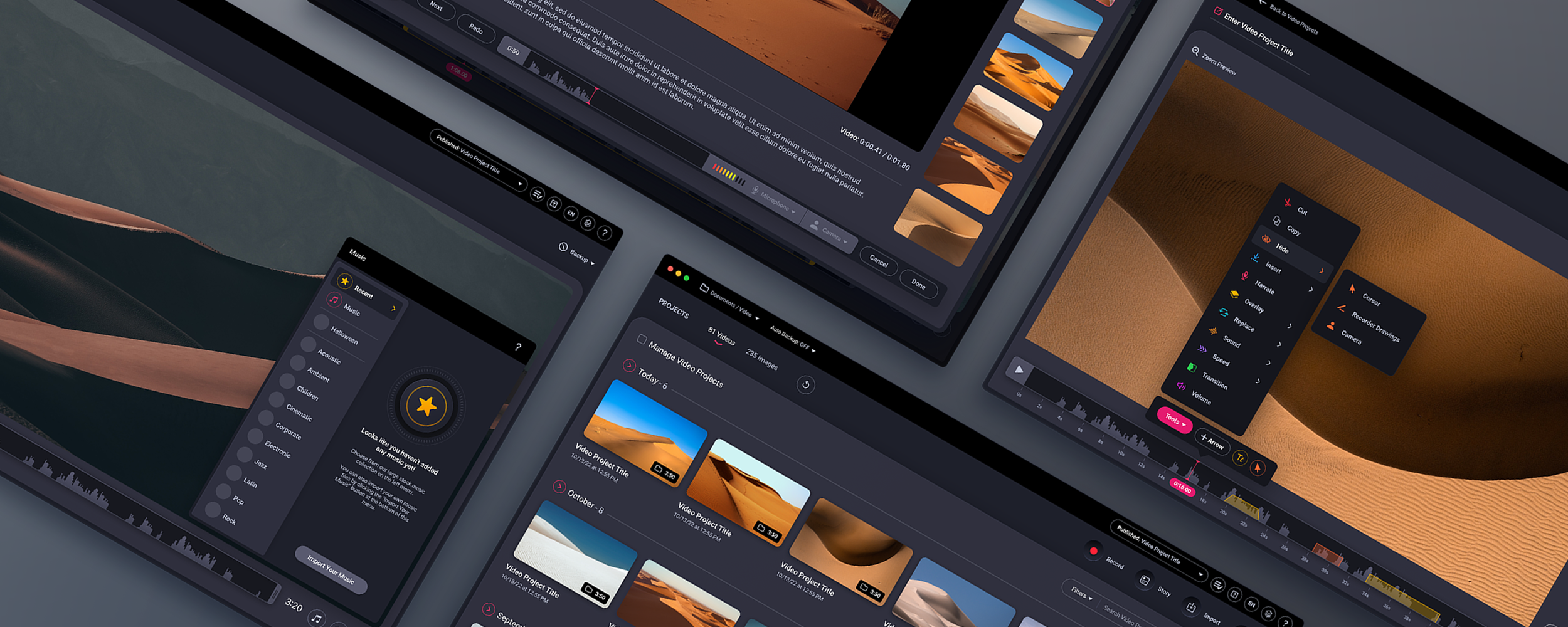
Task: Expand the Speed submenu chevron
Action: click(x=1268, y=362)
